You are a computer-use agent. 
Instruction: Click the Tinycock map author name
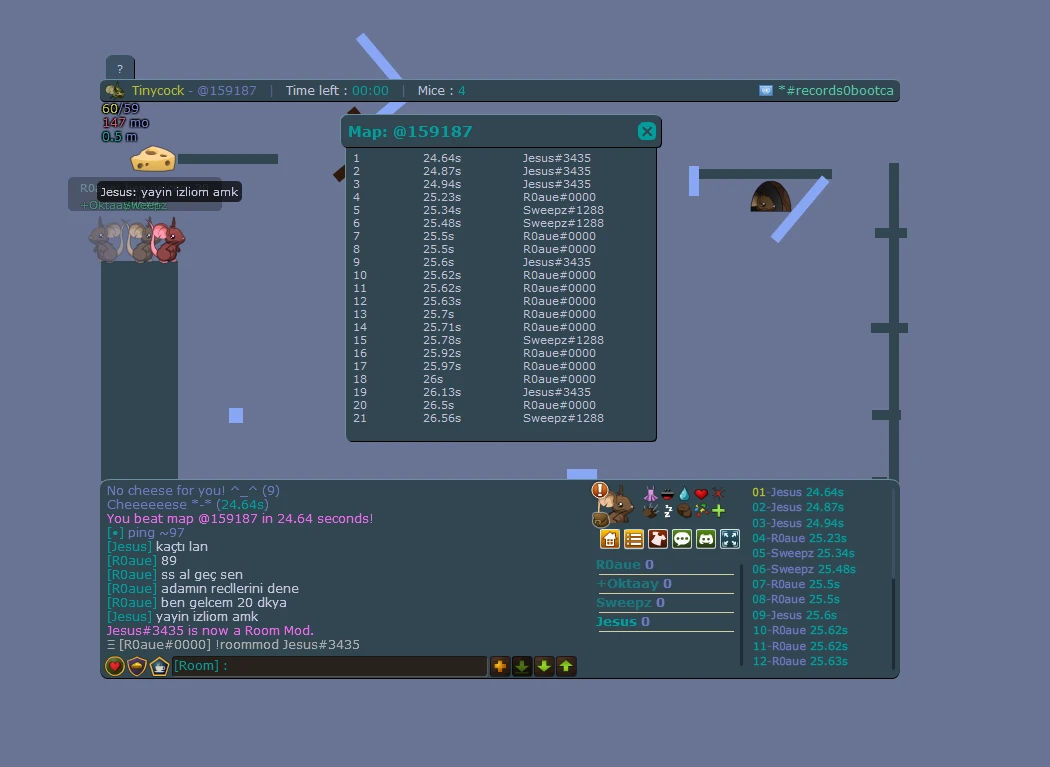(x=157, y=90)
